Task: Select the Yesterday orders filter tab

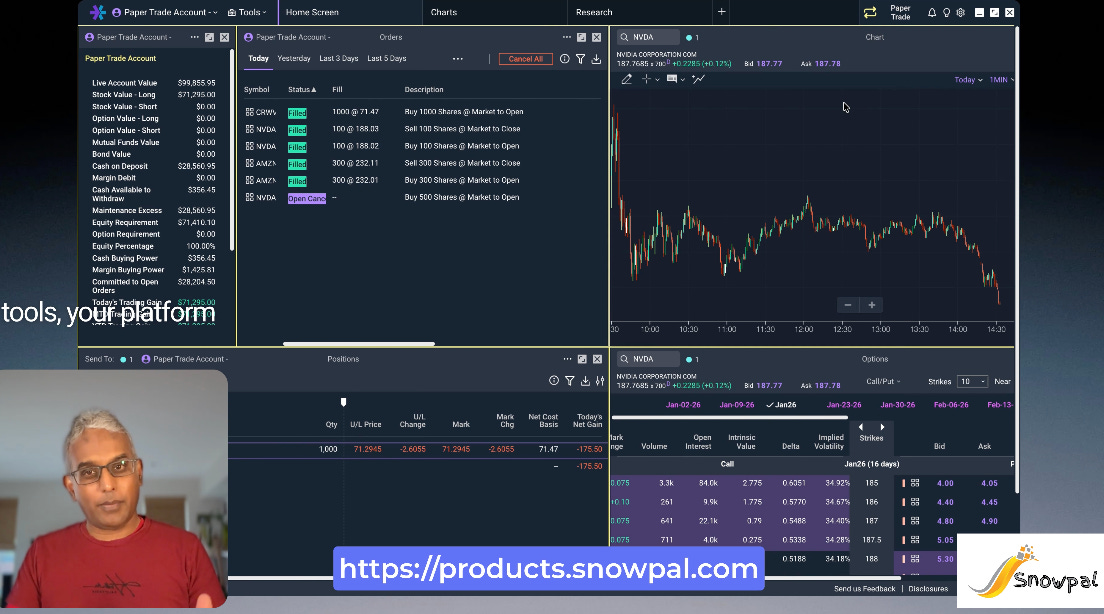Action: [x=294, y=58]
